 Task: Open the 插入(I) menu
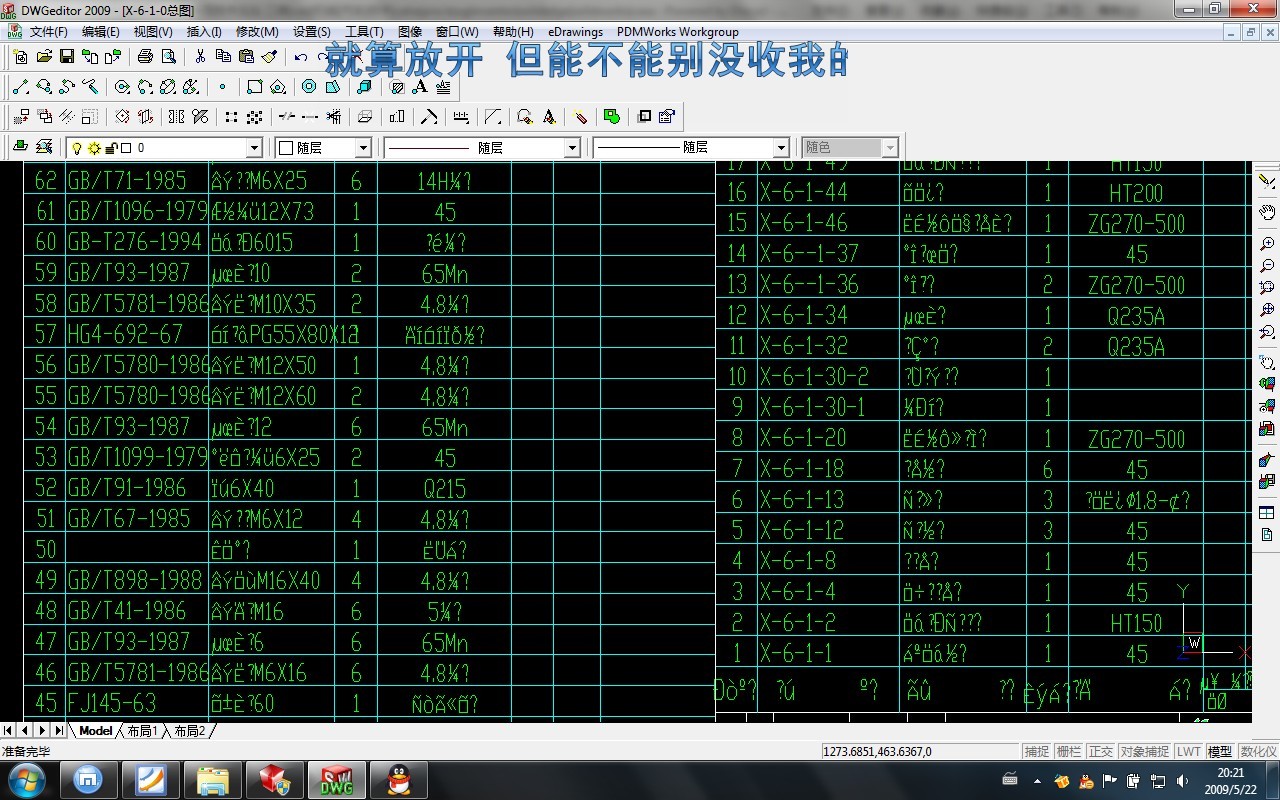(204, 32)
